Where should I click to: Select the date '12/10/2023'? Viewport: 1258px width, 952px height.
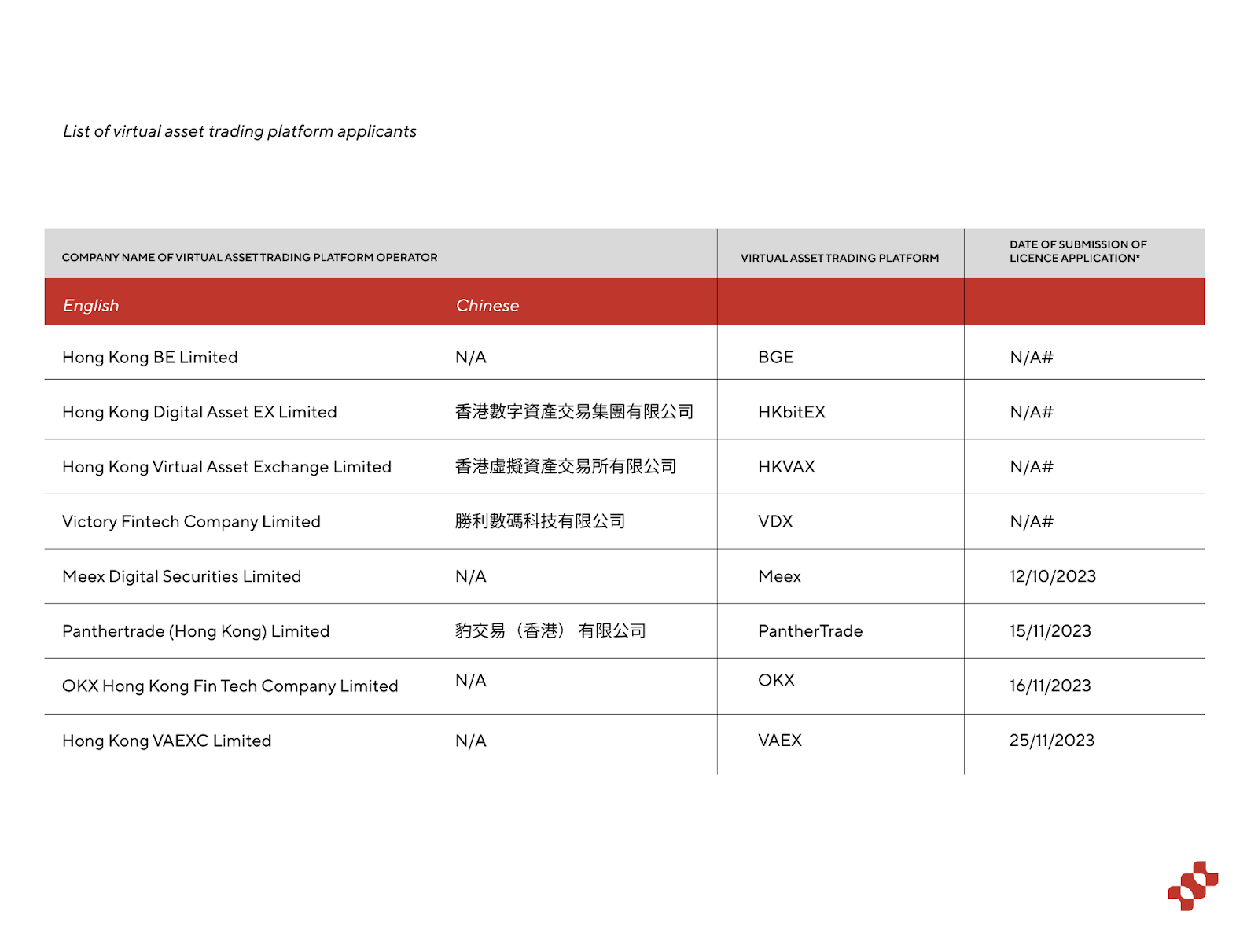tap(1053, 576)
